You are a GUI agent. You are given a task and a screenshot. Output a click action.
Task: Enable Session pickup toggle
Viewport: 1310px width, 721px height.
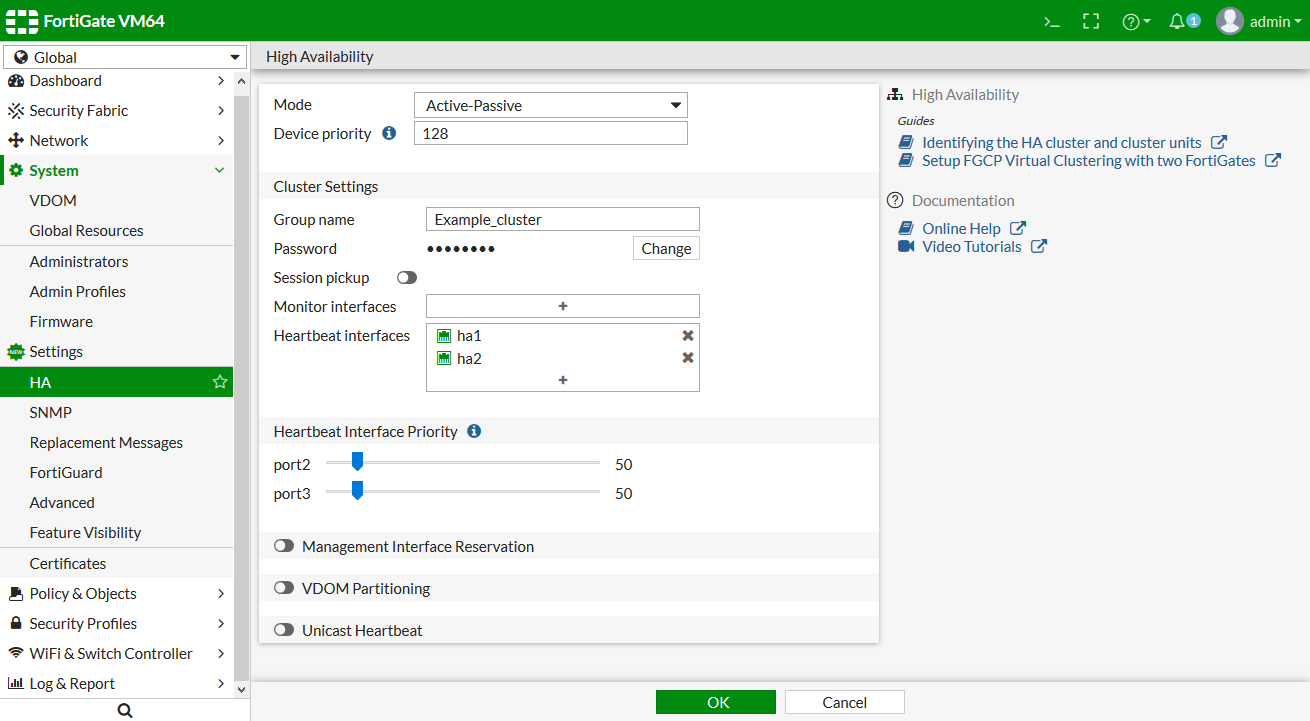click(407, 277)
